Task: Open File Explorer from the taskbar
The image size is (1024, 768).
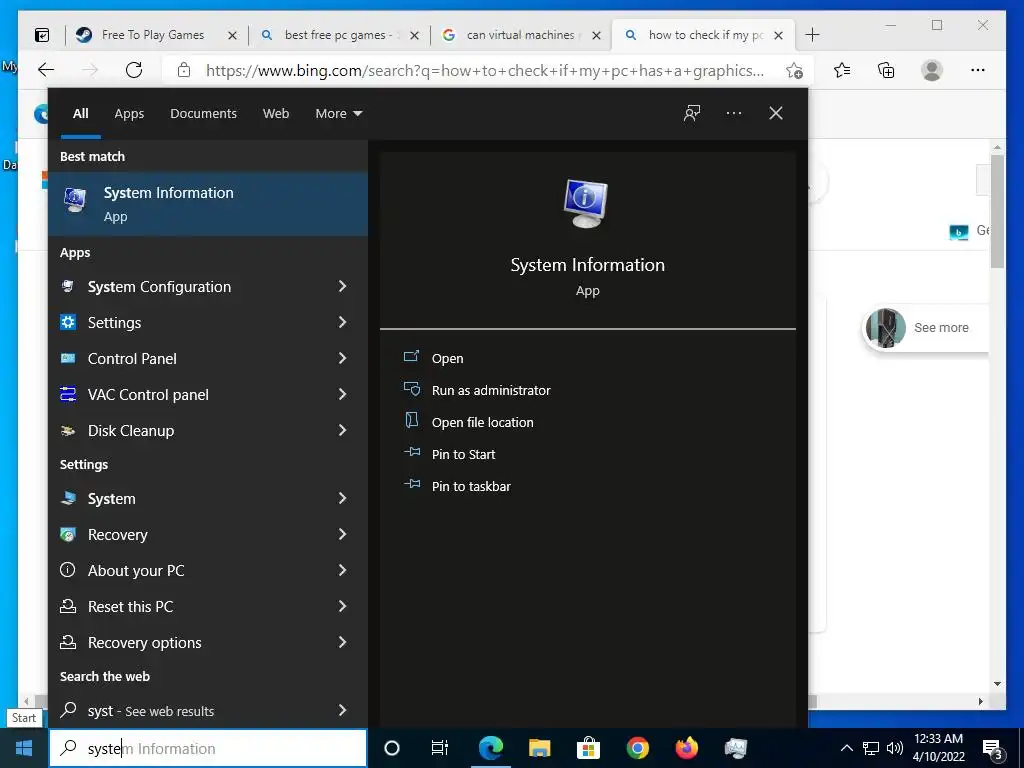Action: coord(539,748)
